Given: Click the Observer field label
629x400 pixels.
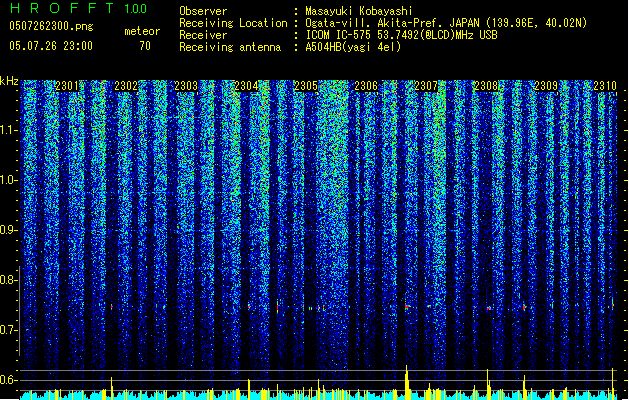Looking at the screenshot, I should pyautogui.click(x=203, y=11).
